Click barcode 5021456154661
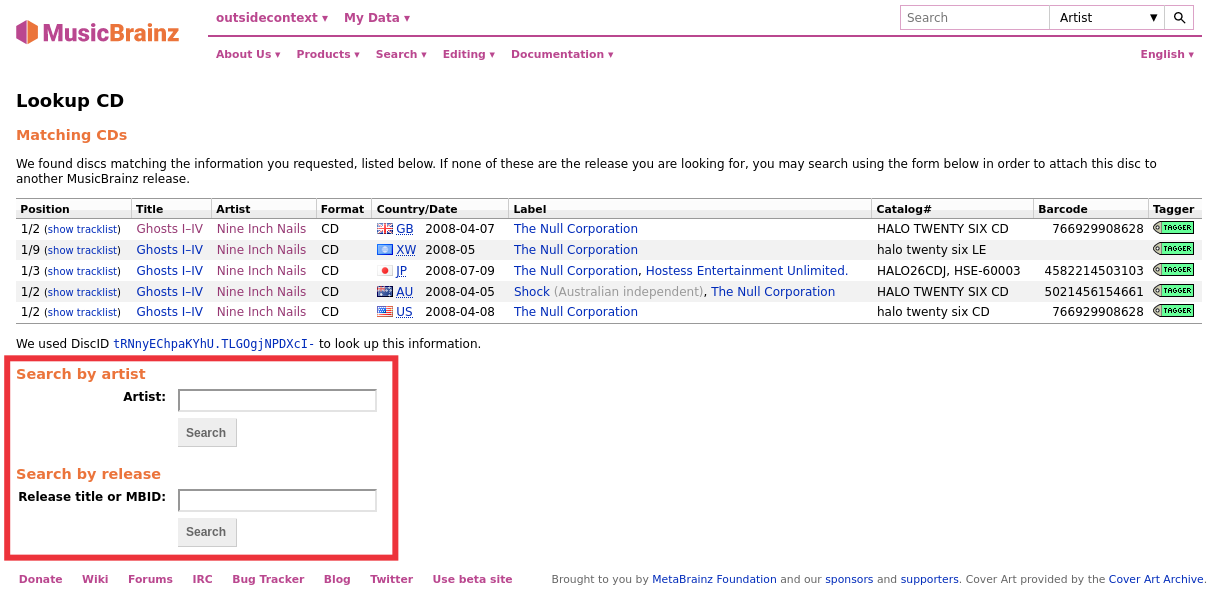Viewport: 1218px width, 612px height. (1094, 292)
